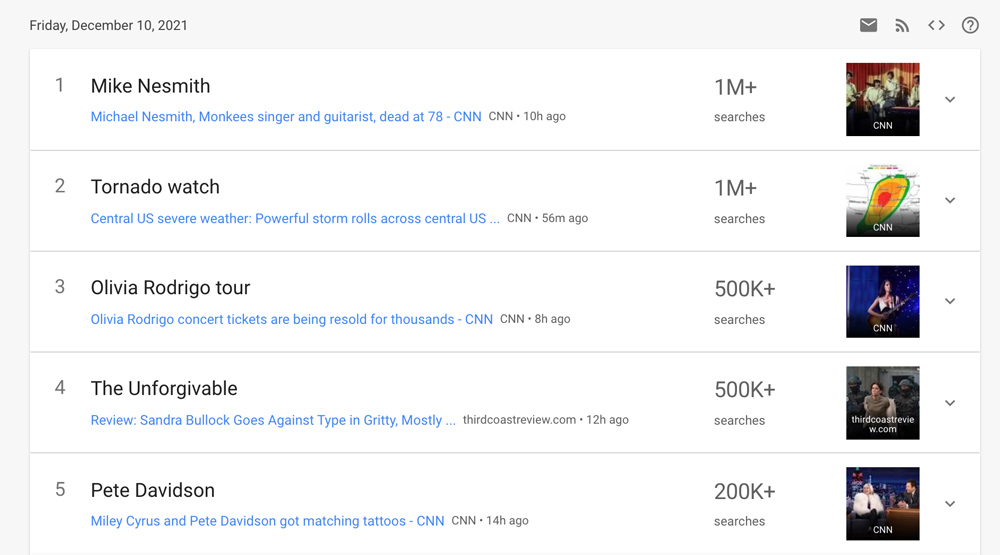Viewport: 1000px width, 555px height.
Task: Click thirdcoastreview.com 12h ago source text
Action: click(x=546, y=420)
